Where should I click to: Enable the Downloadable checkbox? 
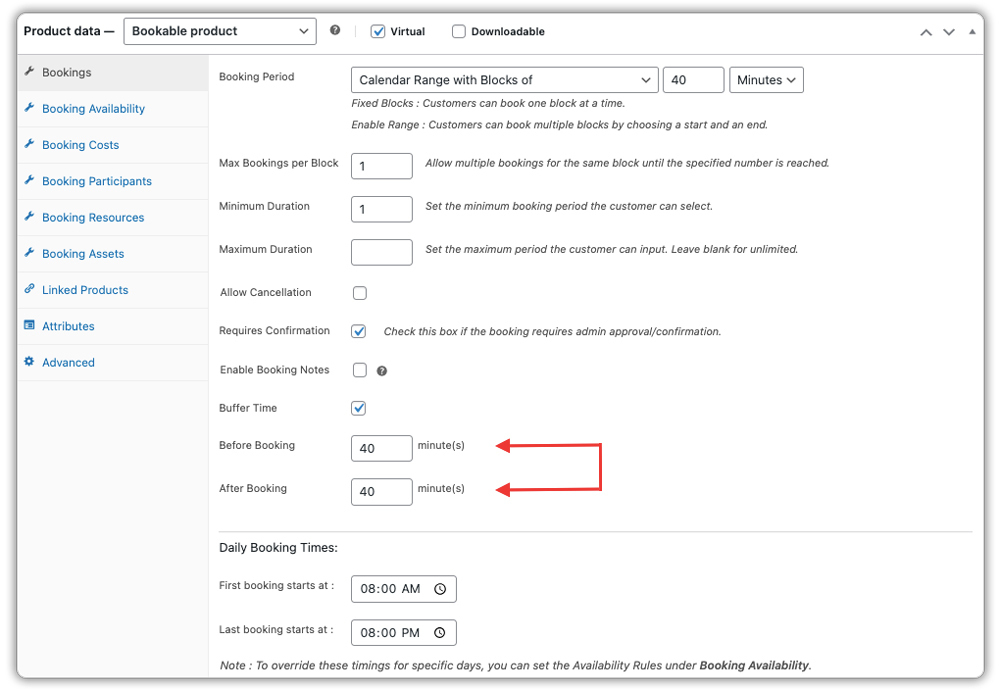tap(459, 31)
